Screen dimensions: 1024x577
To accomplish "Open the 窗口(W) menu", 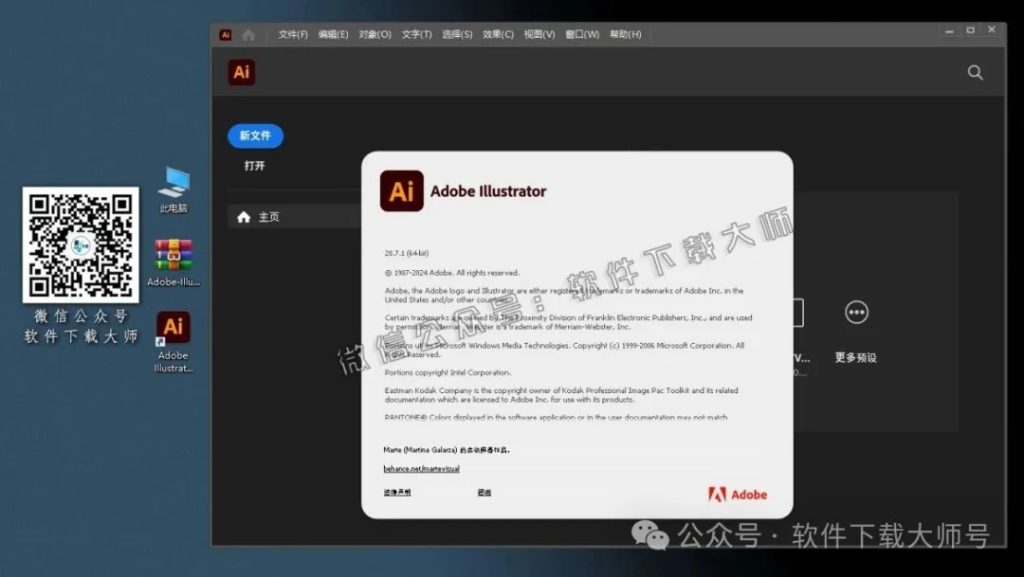I will click(580, 32).
